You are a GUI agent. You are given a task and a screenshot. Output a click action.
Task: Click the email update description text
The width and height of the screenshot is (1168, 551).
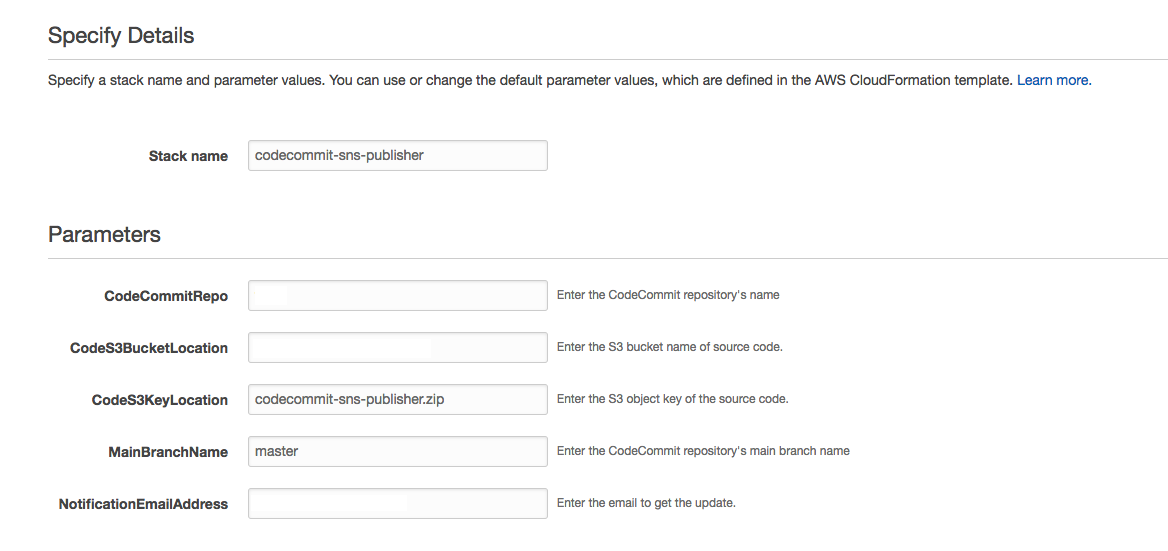646,503
